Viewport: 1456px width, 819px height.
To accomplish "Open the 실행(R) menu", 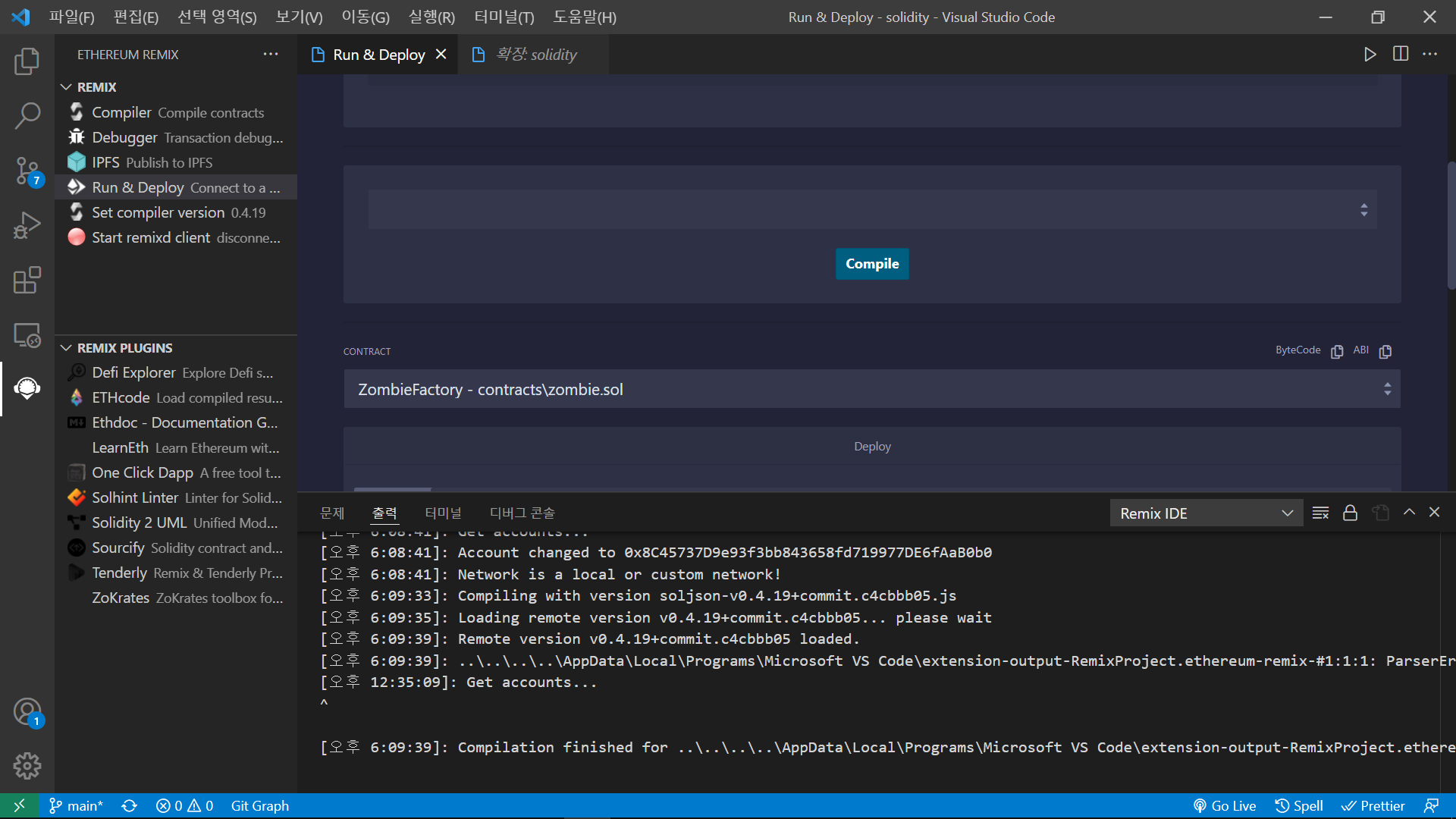I will coord(431,17).
